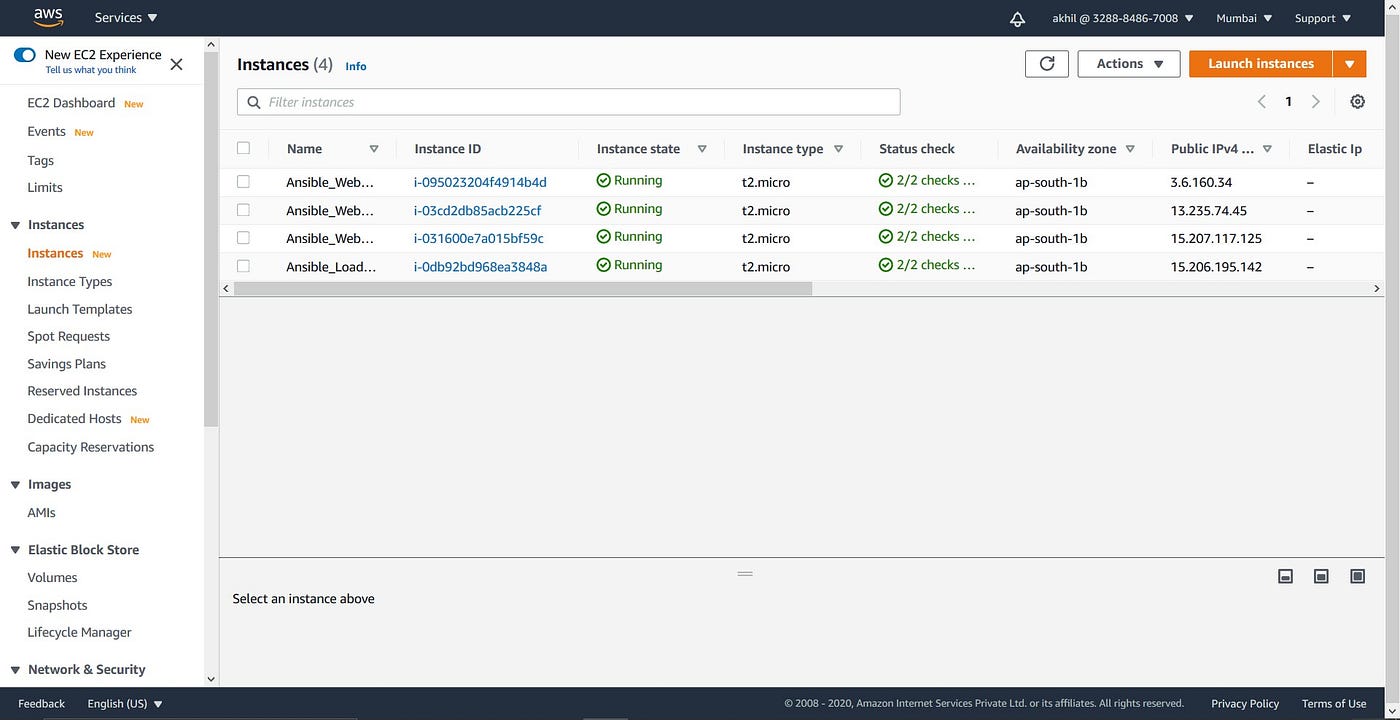Click the Feedback button
Viewport: 1400px width, 720px height.
41,704
